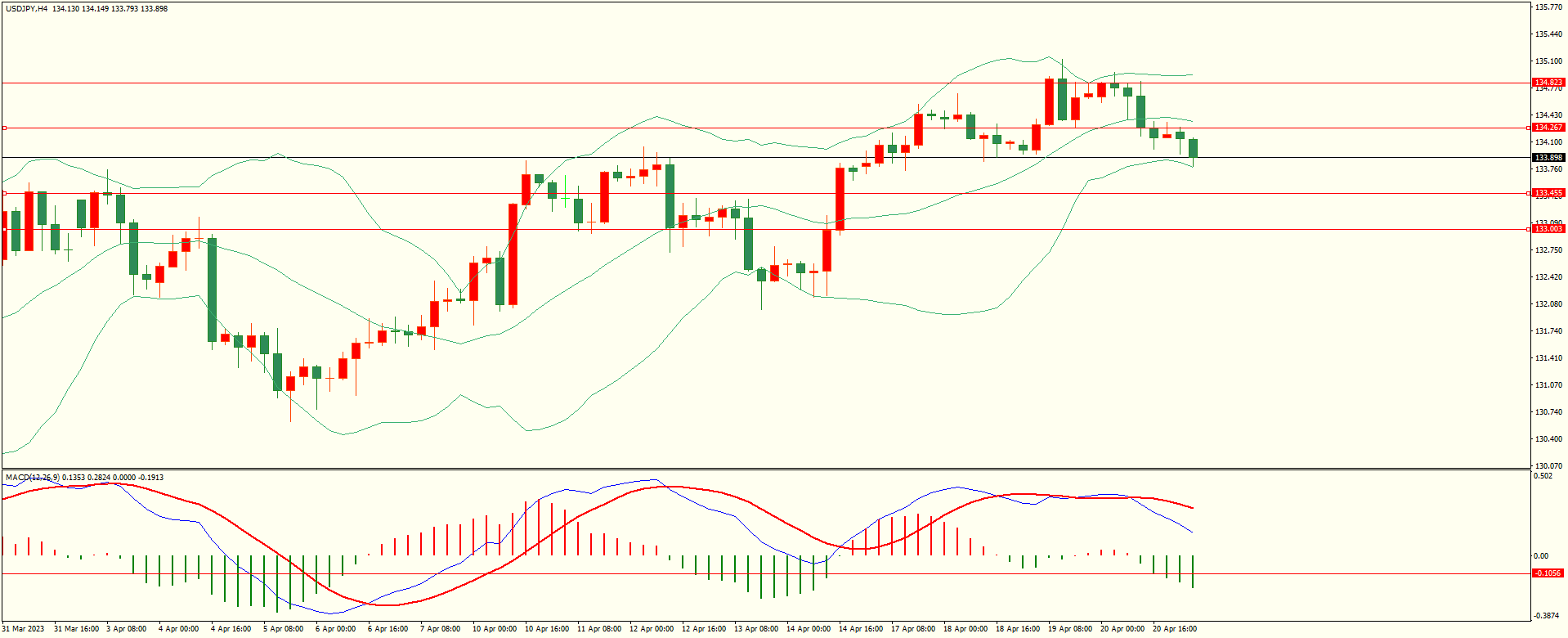The width and height of the screenshot is (1568, 638).
Task: Click the 134.100 price scale label
Action: tap(1548, 142)
